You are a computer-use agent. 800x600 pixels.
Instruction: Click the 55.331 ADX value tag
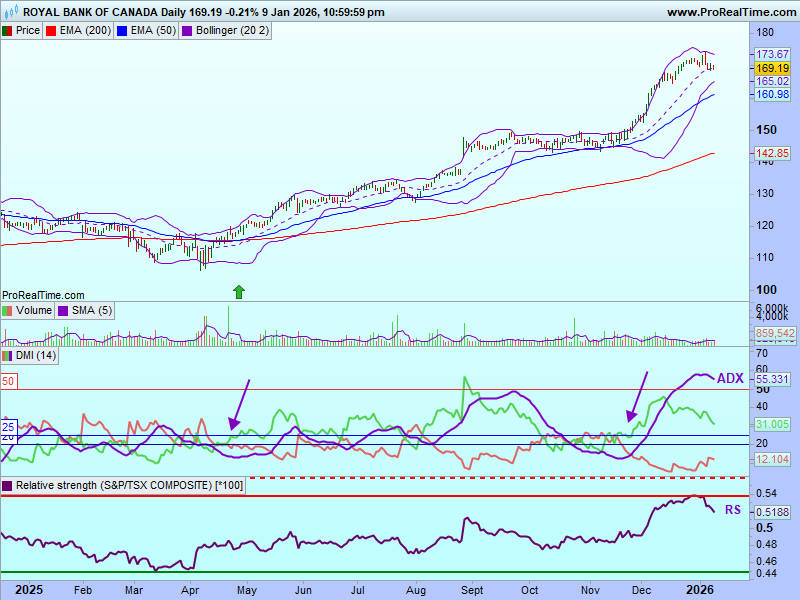tap(772, 381)
